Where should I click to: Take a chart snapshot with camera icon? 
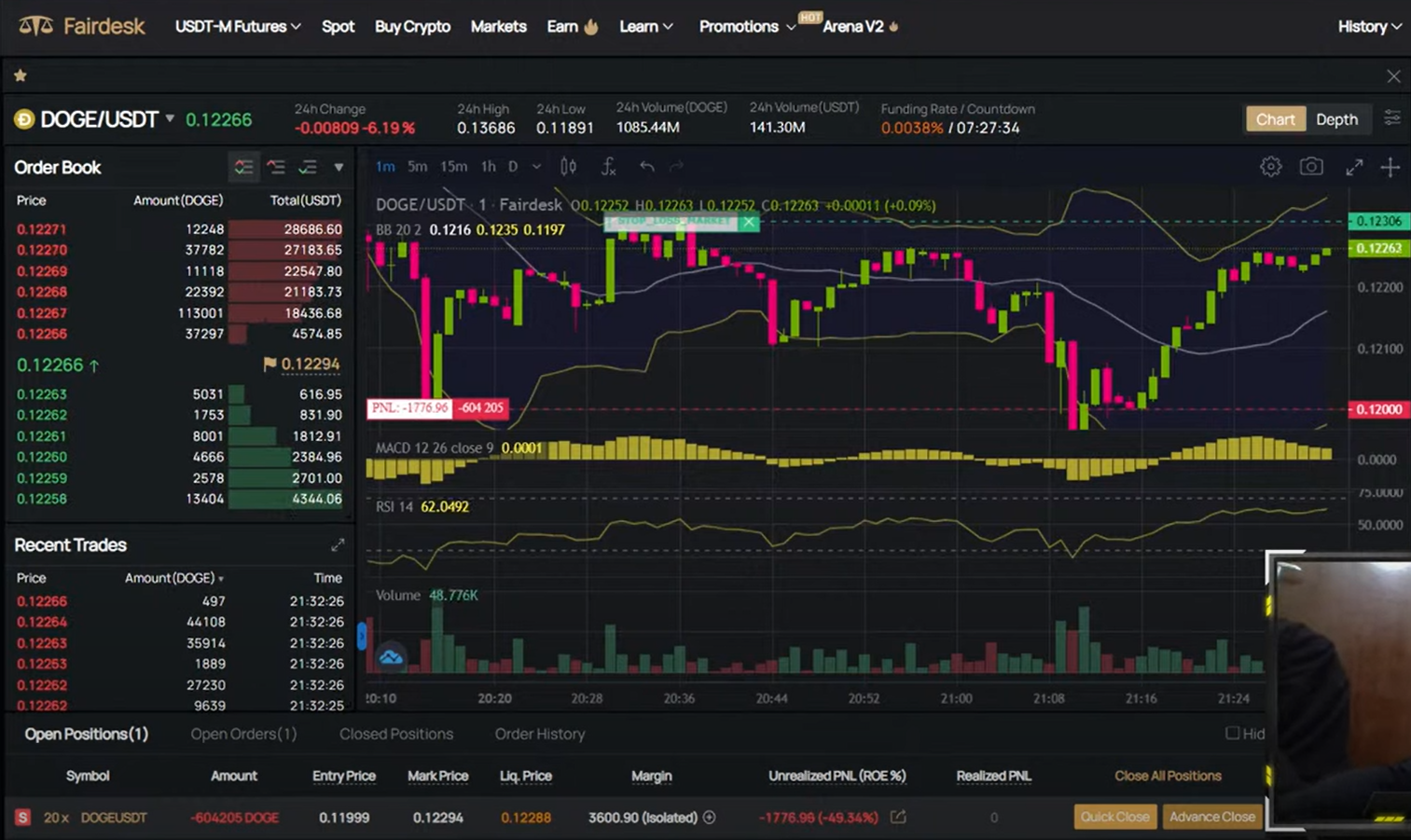coord(1311,167)
